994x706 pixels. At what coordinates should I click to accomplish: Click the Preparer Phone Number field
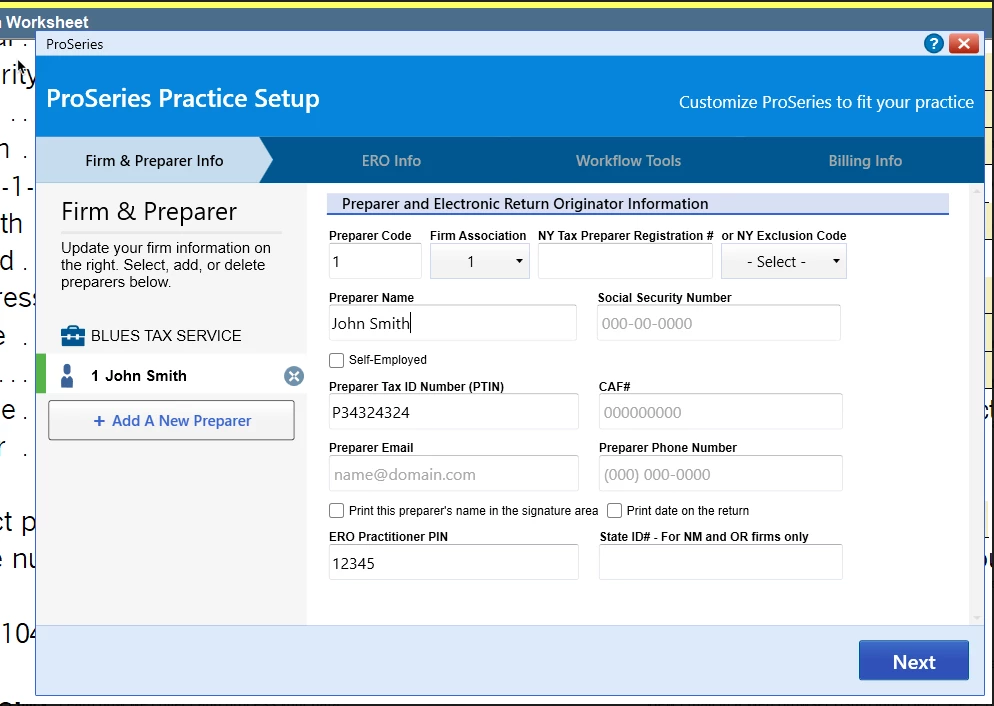[721, 474]
